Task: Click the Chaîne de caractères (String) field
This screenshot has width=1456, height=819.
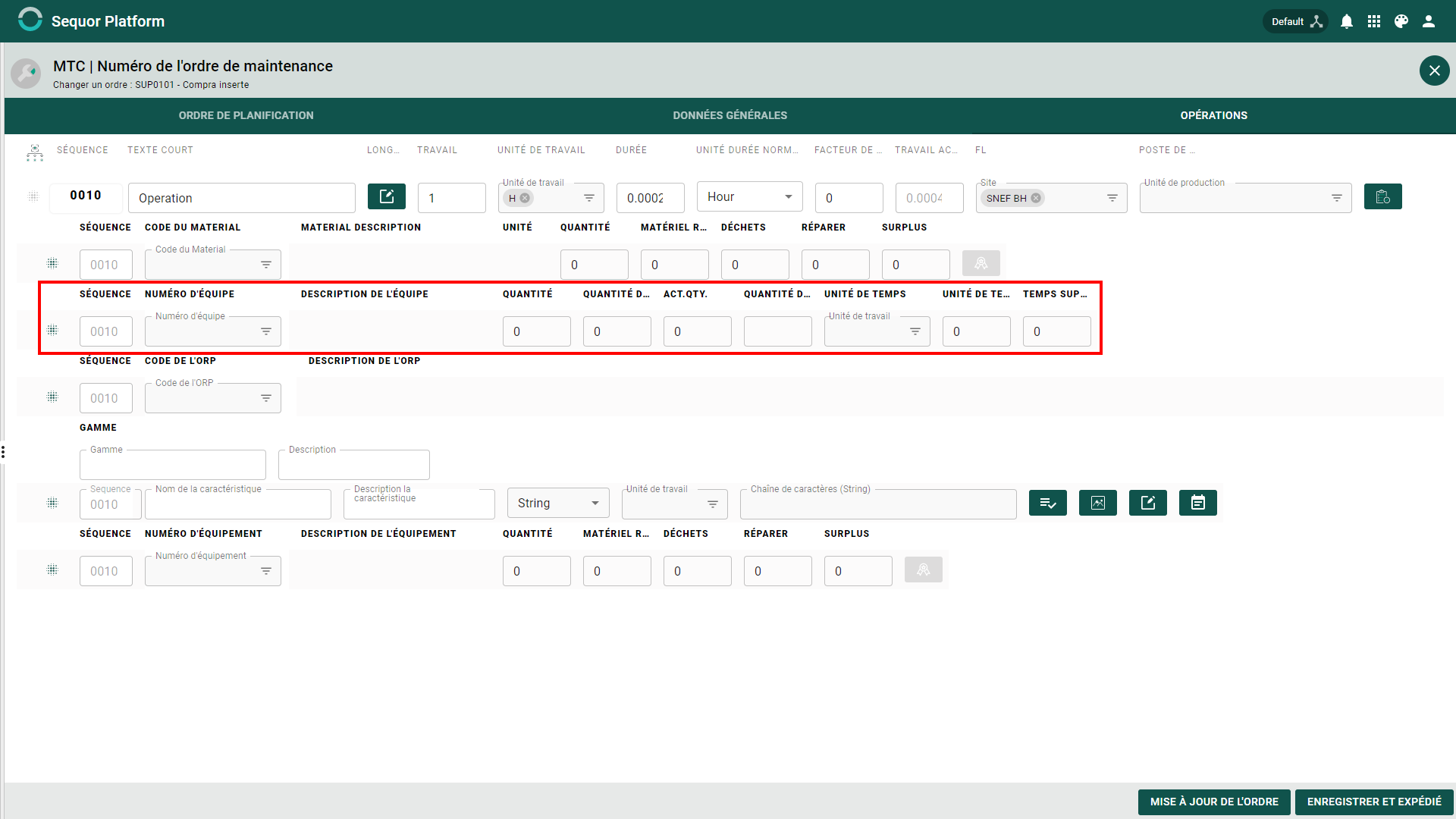Action: 878,504
